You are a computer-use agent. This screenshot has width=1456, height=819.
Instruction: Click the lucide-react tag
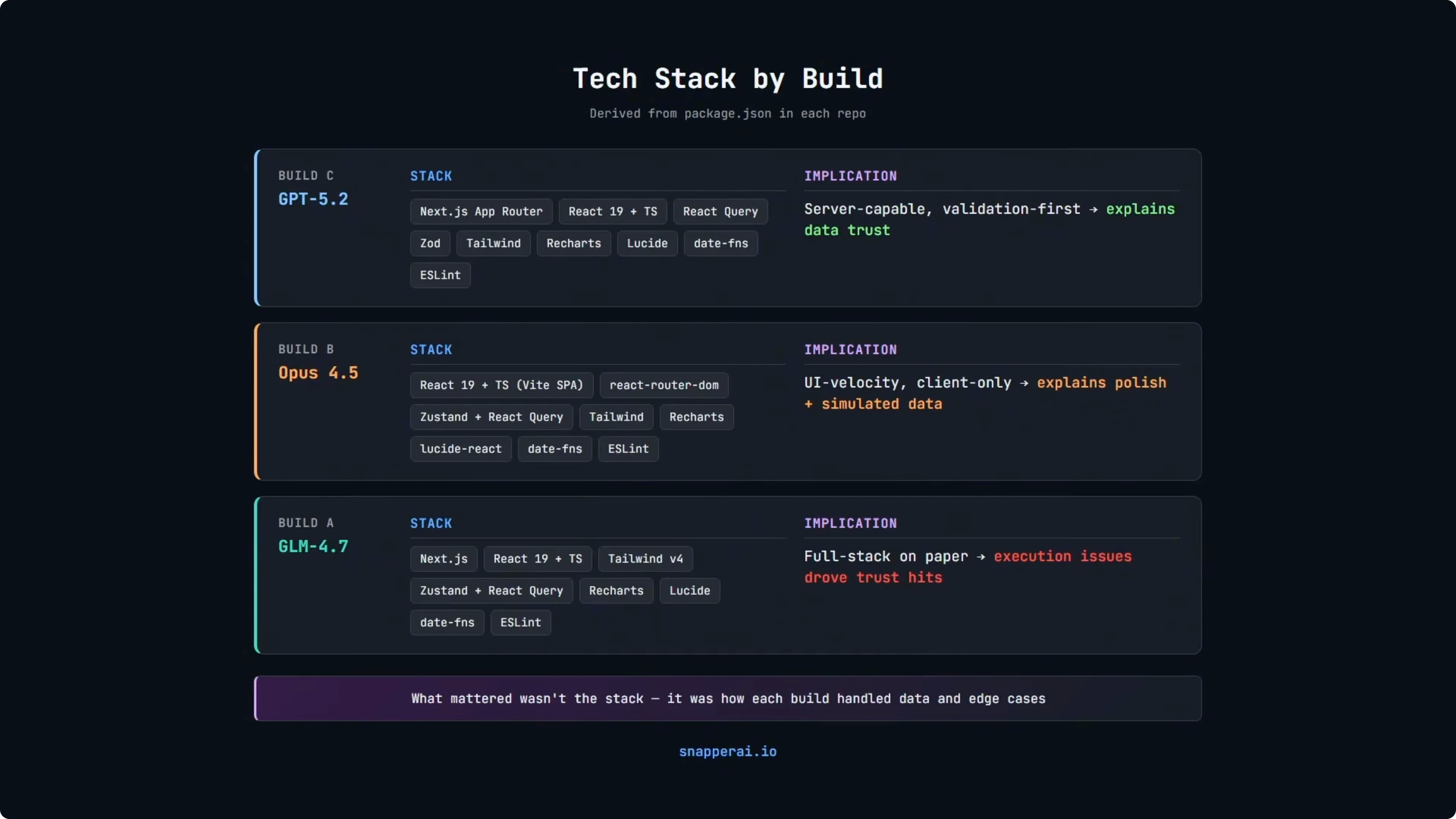(x=460, y=449)
